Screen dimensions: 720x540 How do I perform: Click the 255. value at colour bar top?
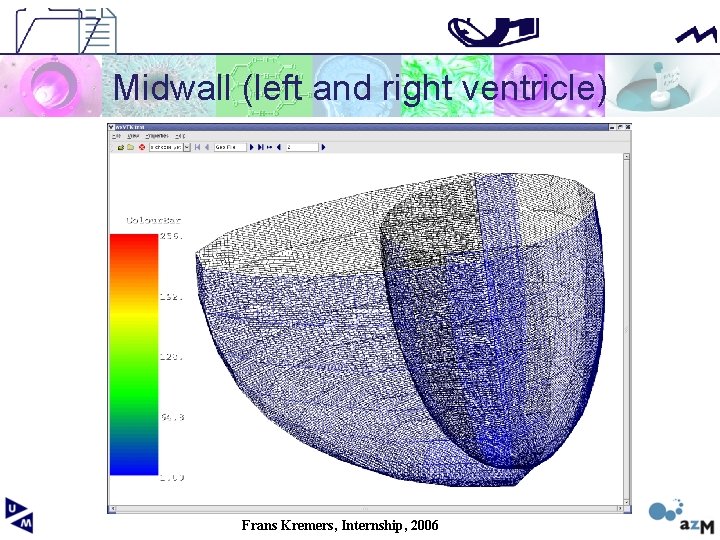pos(172,236)
